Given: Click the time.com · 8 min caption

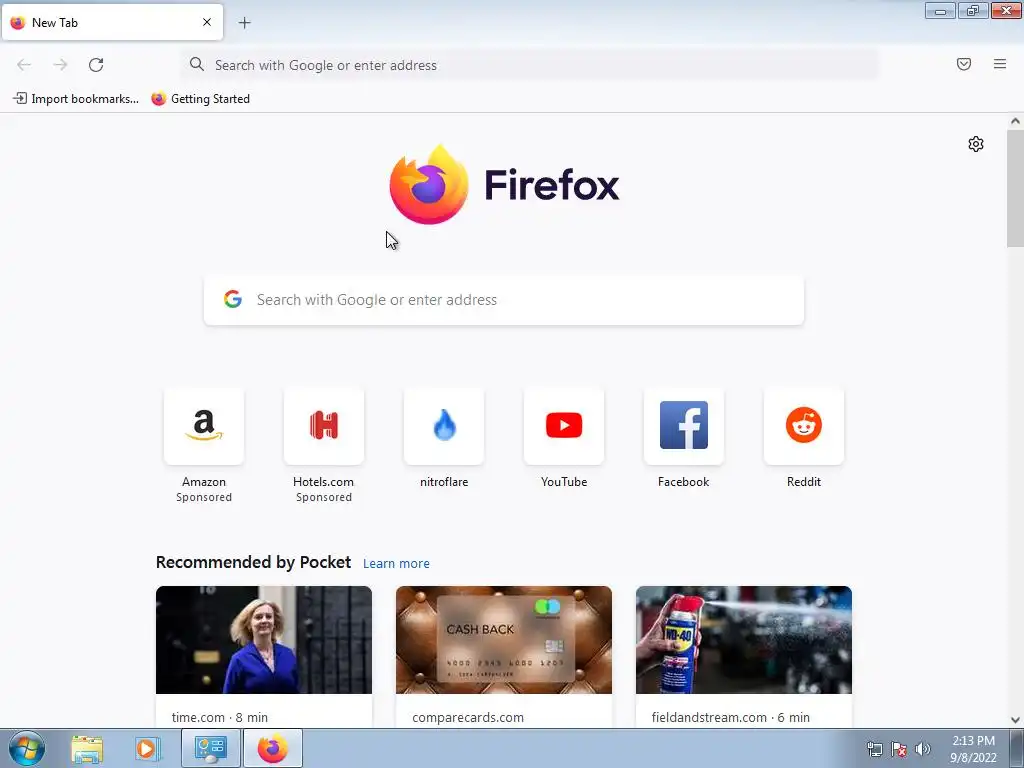Looking at the screenshot, I should 219,717.
